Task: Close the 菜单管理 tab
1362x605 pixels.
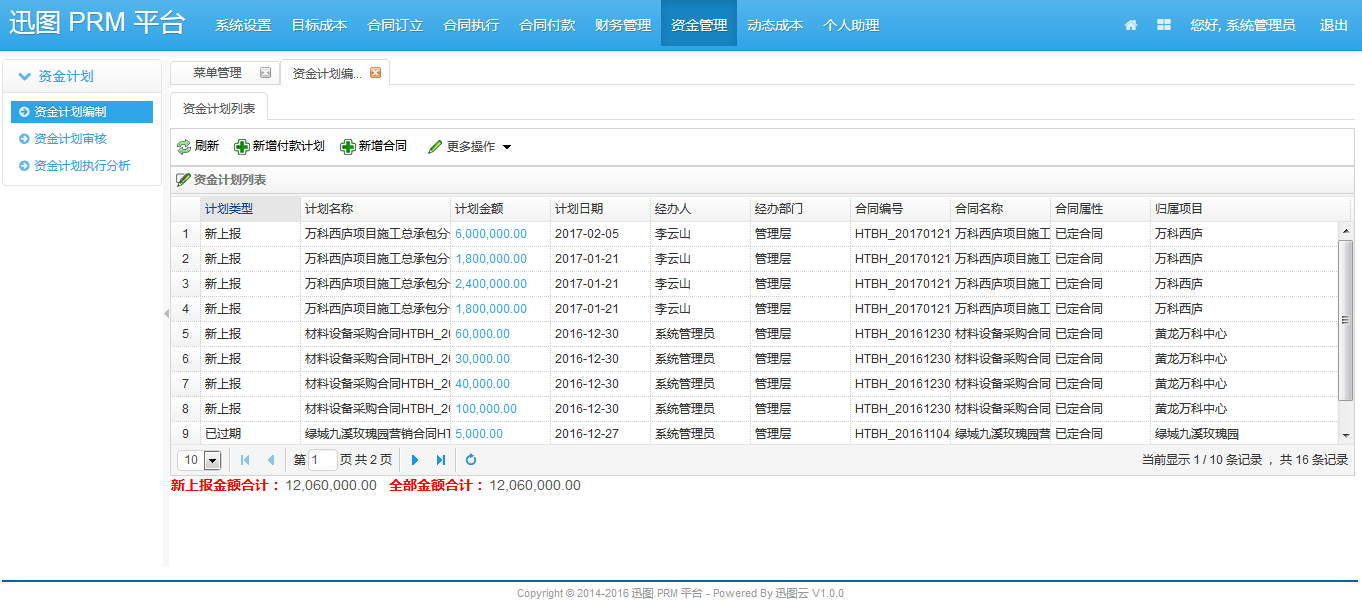Action: 265,72
